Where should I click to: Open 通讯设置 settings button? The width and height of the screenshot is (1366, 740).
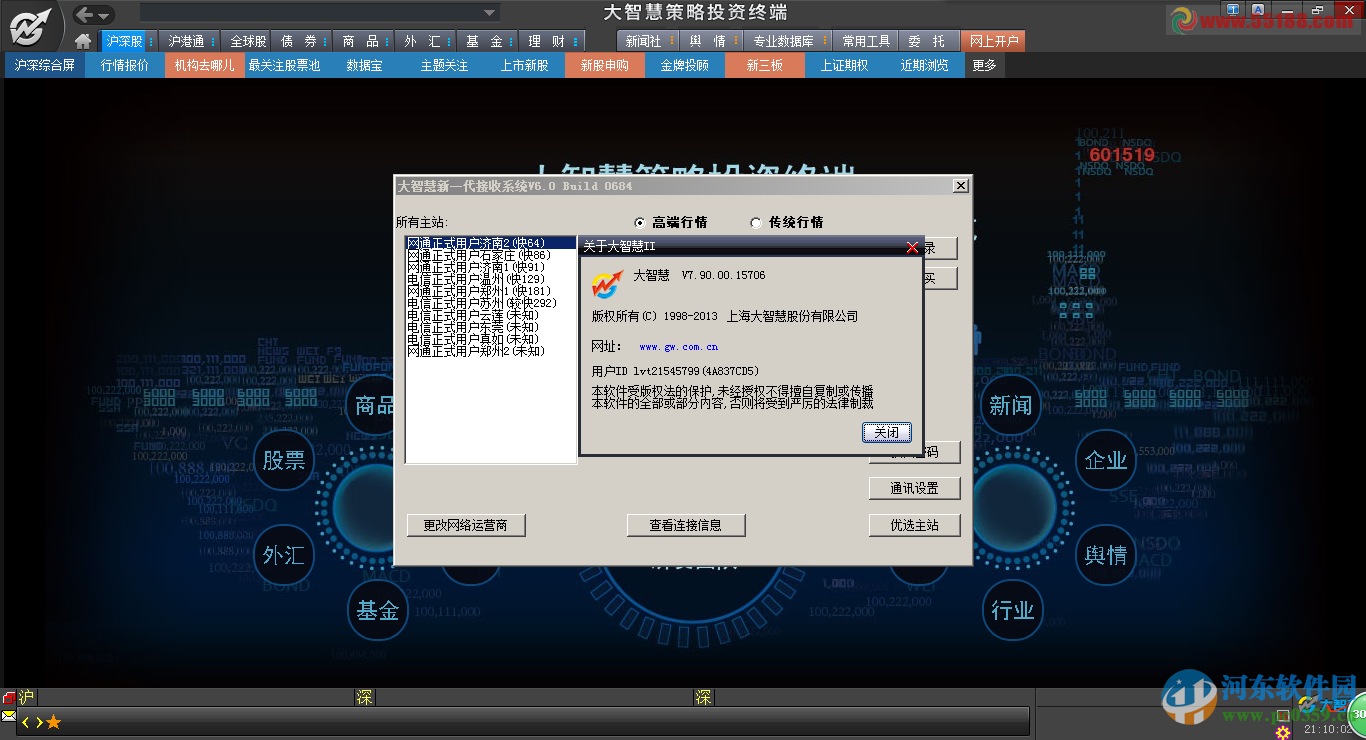click(x=915, y=489)
